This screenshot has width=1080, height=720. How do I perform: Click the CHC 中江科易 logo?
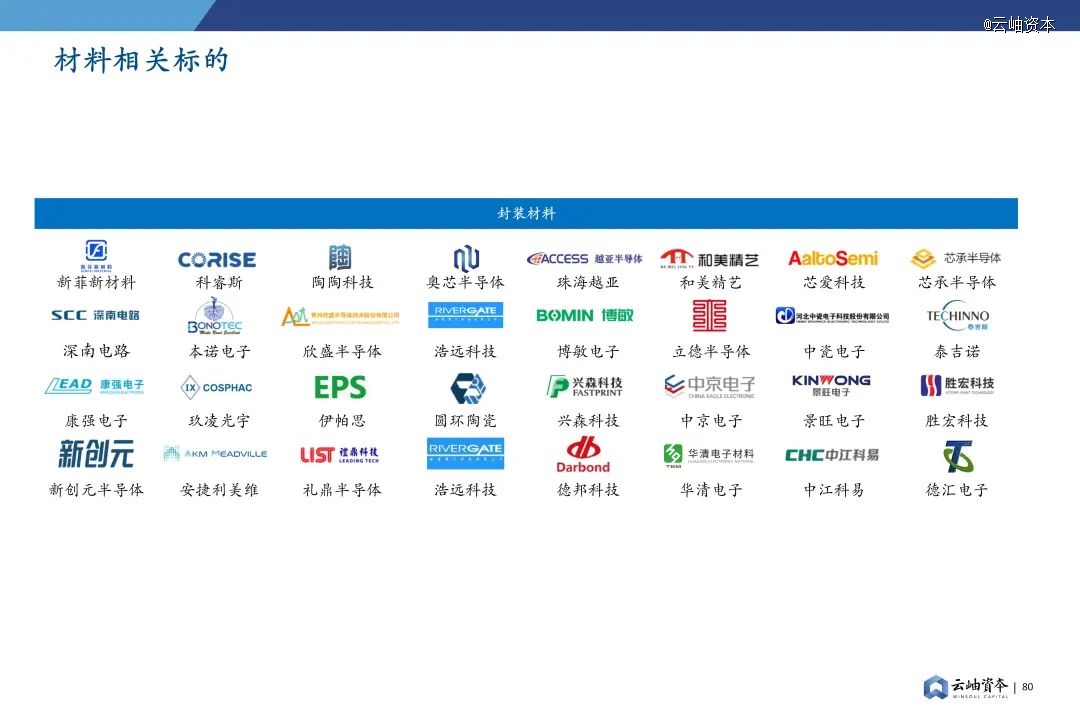832,455
